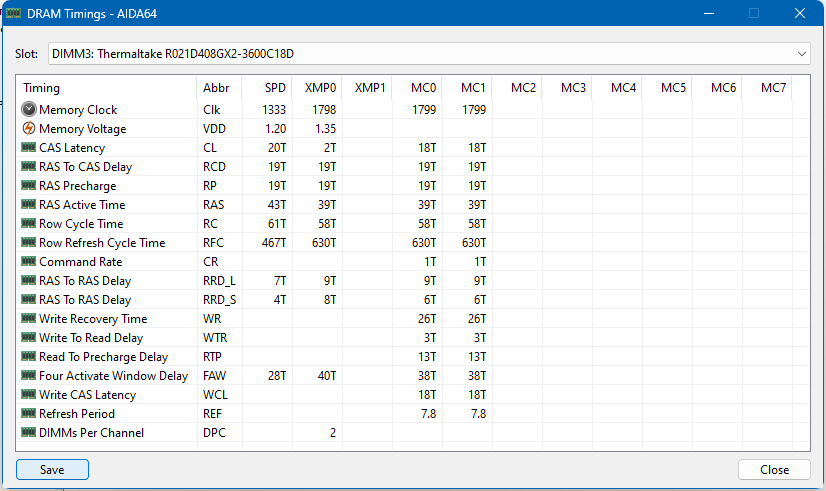Click the Read To Precharge Delay chip icon
Viewport: 826px width, 491px height.
pyautogui.click(x=28, y=356)
